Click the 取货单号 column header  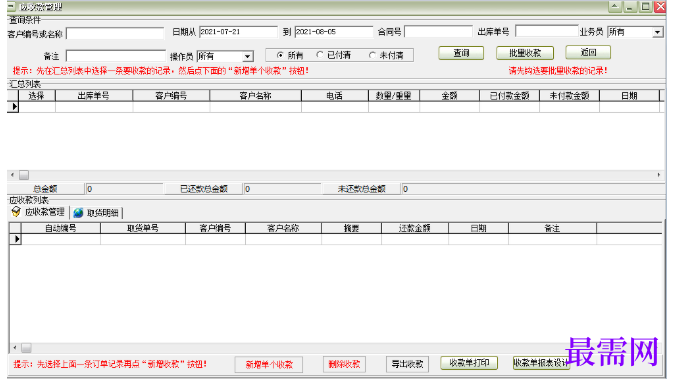(143, 228)
